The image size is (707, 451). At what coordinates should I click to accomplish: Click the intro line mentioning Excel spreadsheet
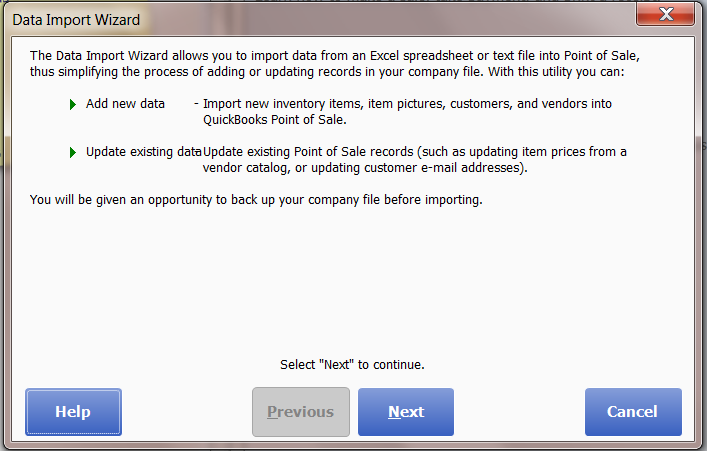(335, 56)
